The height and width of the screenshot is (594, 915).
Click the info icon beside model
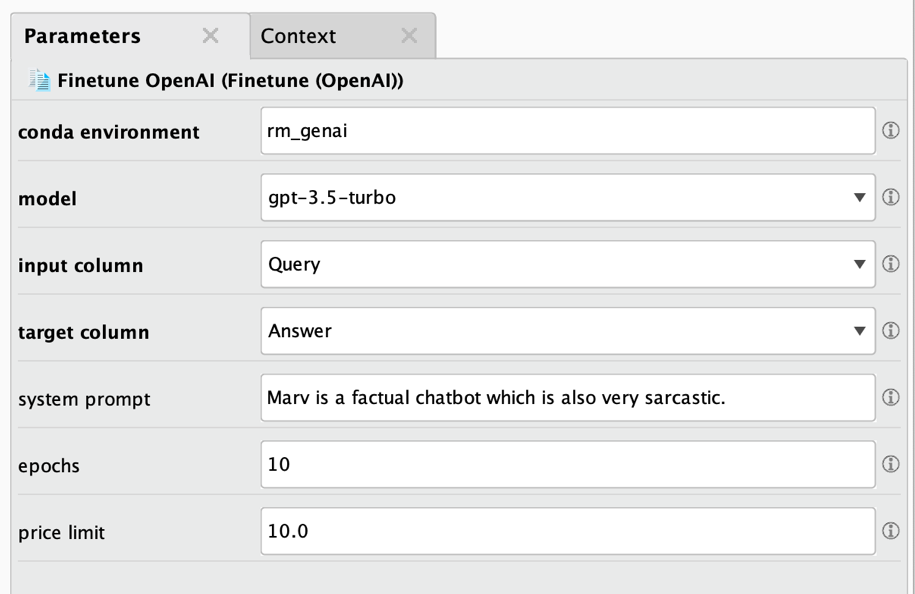[892, 197]
